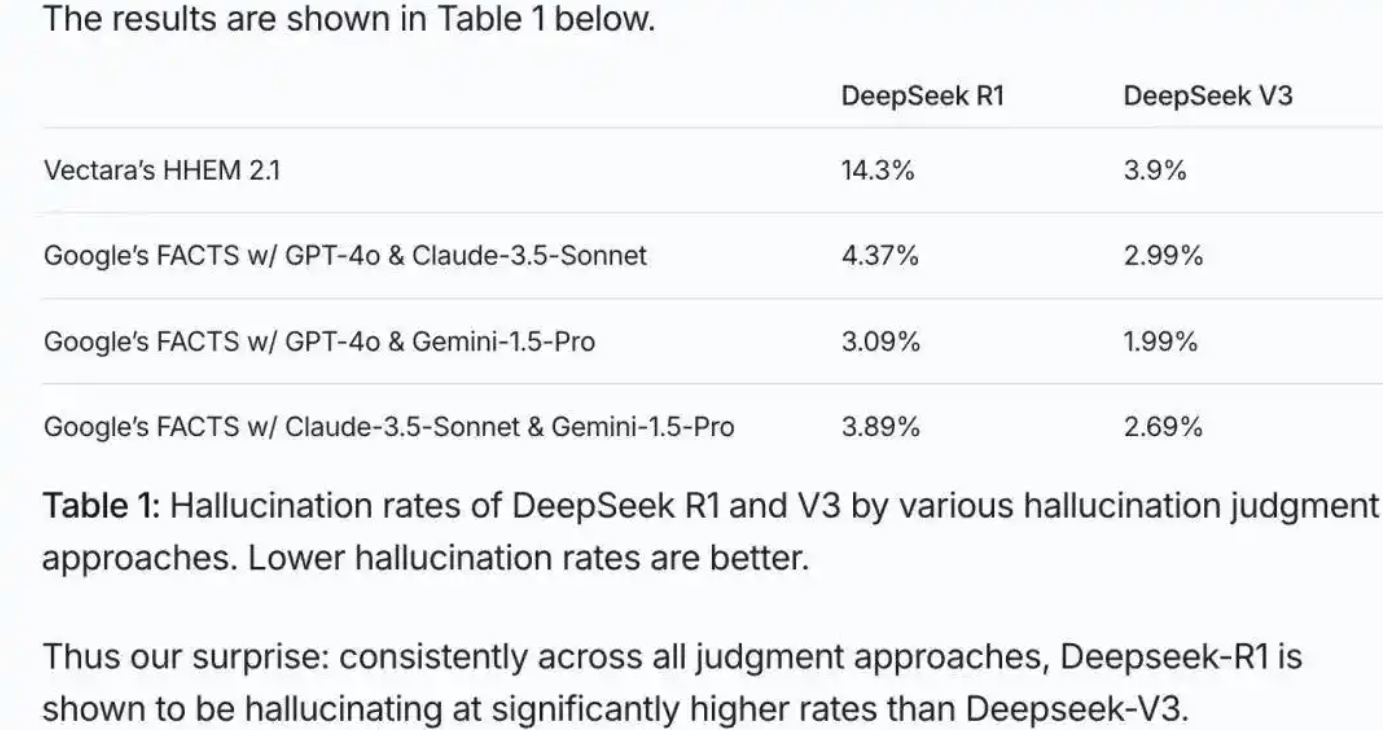Click the 3.9% cell for DeepSeek V3

pos(1155,170)
